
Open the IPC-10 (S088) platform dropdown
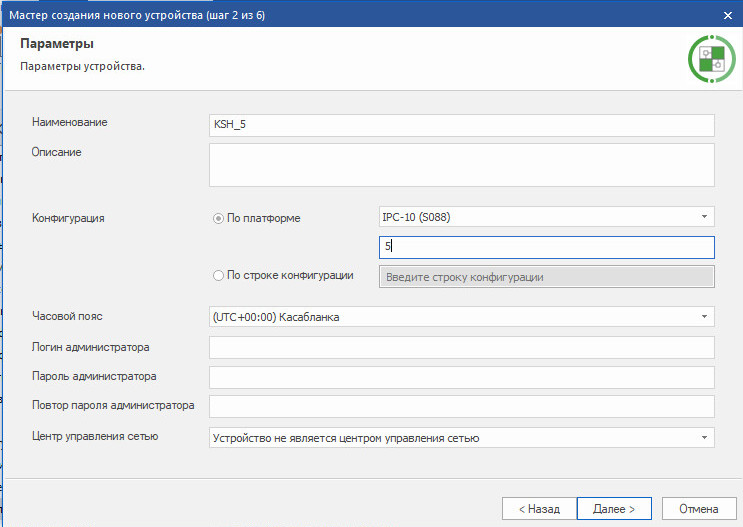pos(546,217)
